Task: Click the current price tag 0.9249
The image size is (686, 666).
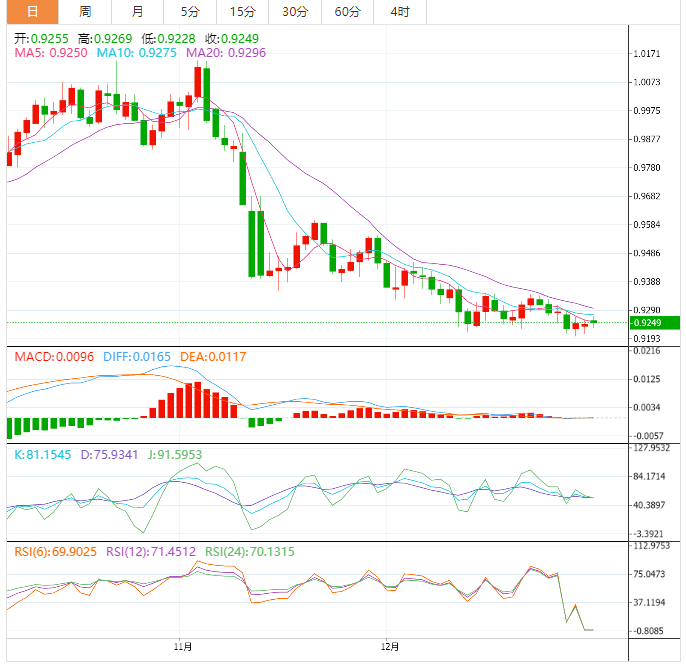Action: click(654, 323)
